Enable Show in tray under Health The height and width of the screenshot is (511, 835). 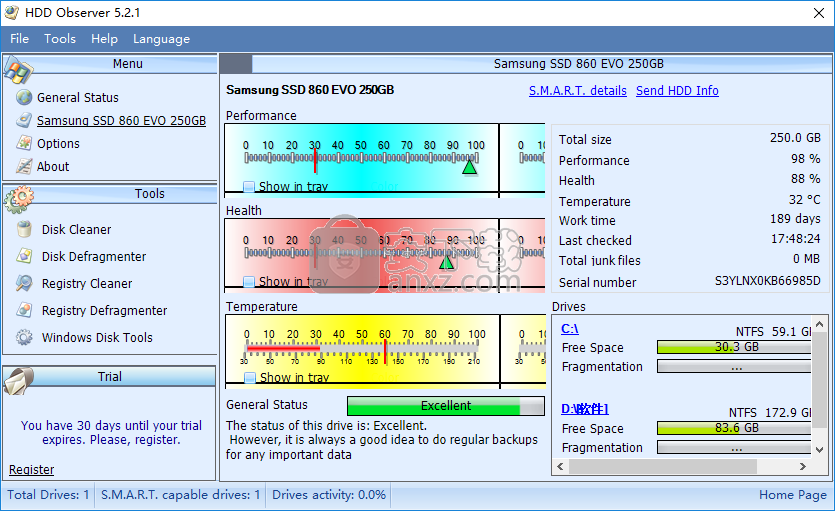pos(249,282)
